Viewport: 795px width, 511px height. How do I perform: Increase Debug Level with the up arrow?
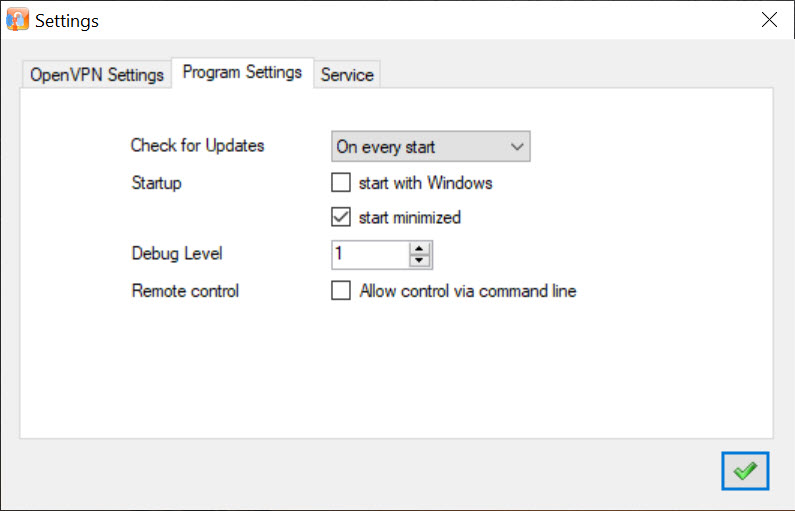pos(419,248)
